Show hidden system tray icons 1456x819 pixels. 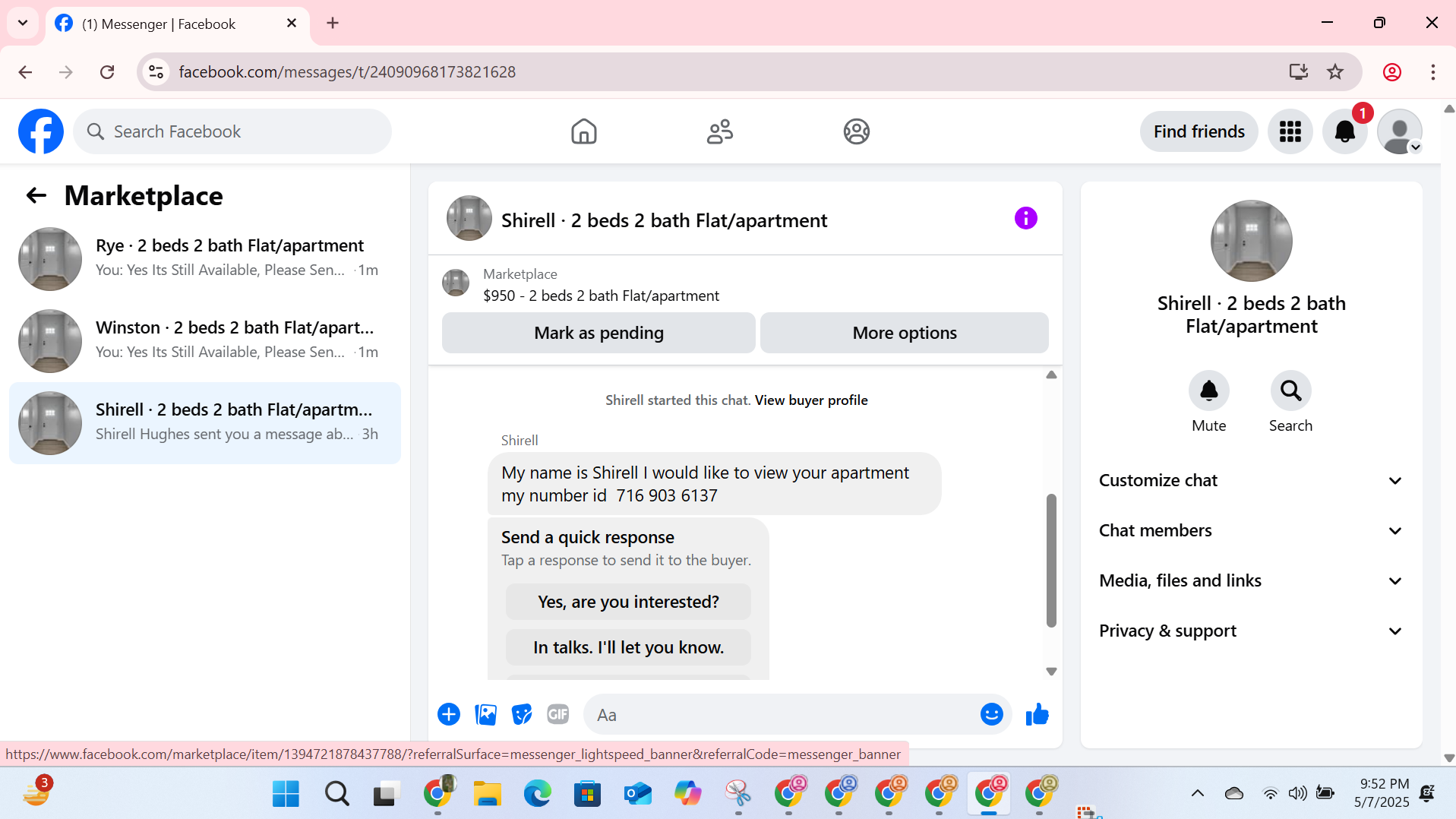[x=1198, y=794]
